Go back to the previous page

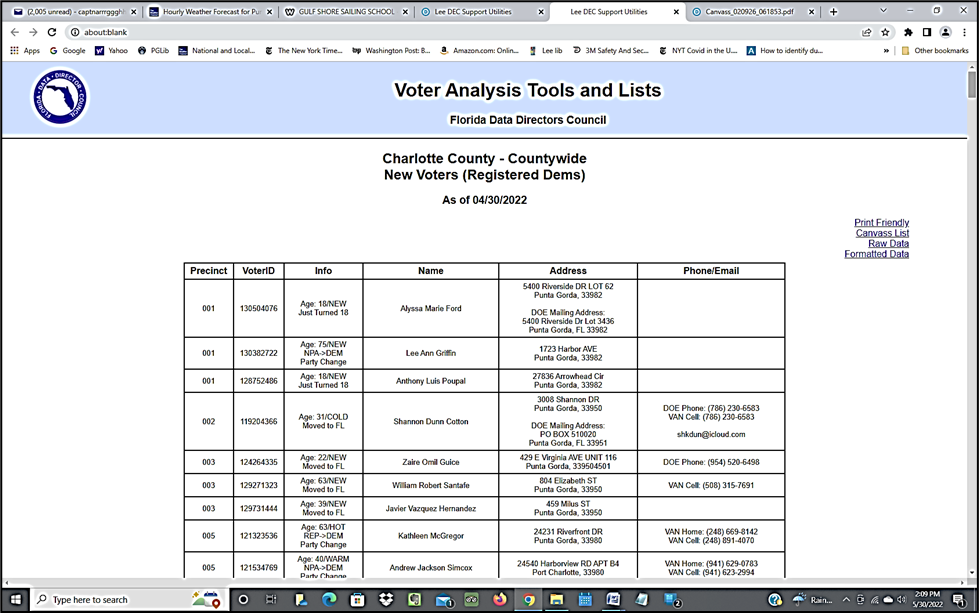[15, 32]
